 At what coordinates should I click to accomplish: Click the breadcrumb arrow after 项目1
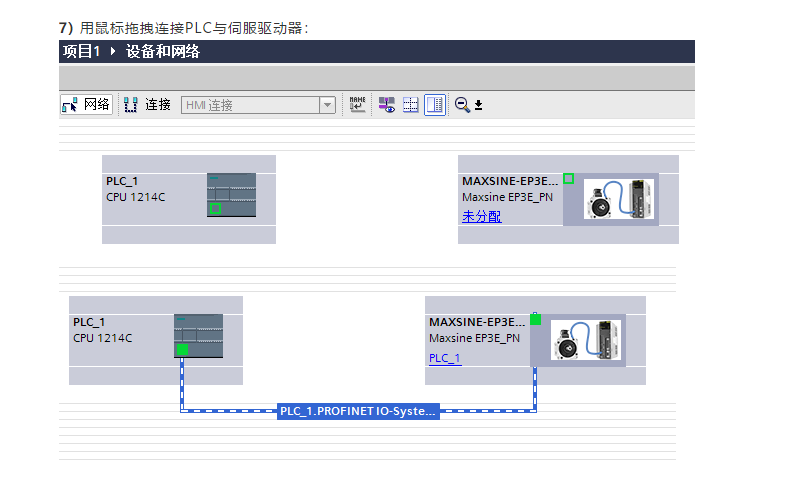[x=113, y=52]
